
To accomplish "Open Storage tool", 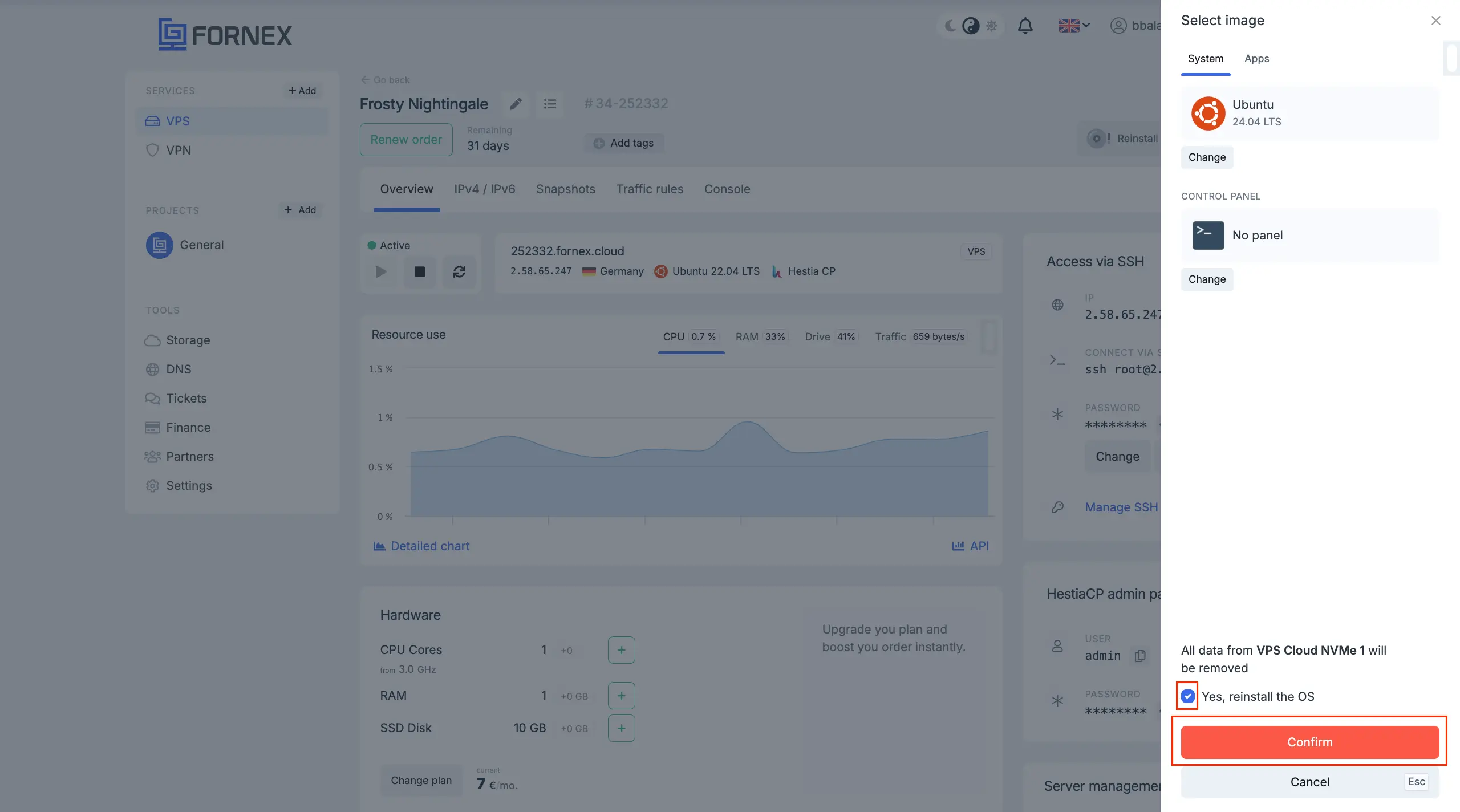I will 177,340.
